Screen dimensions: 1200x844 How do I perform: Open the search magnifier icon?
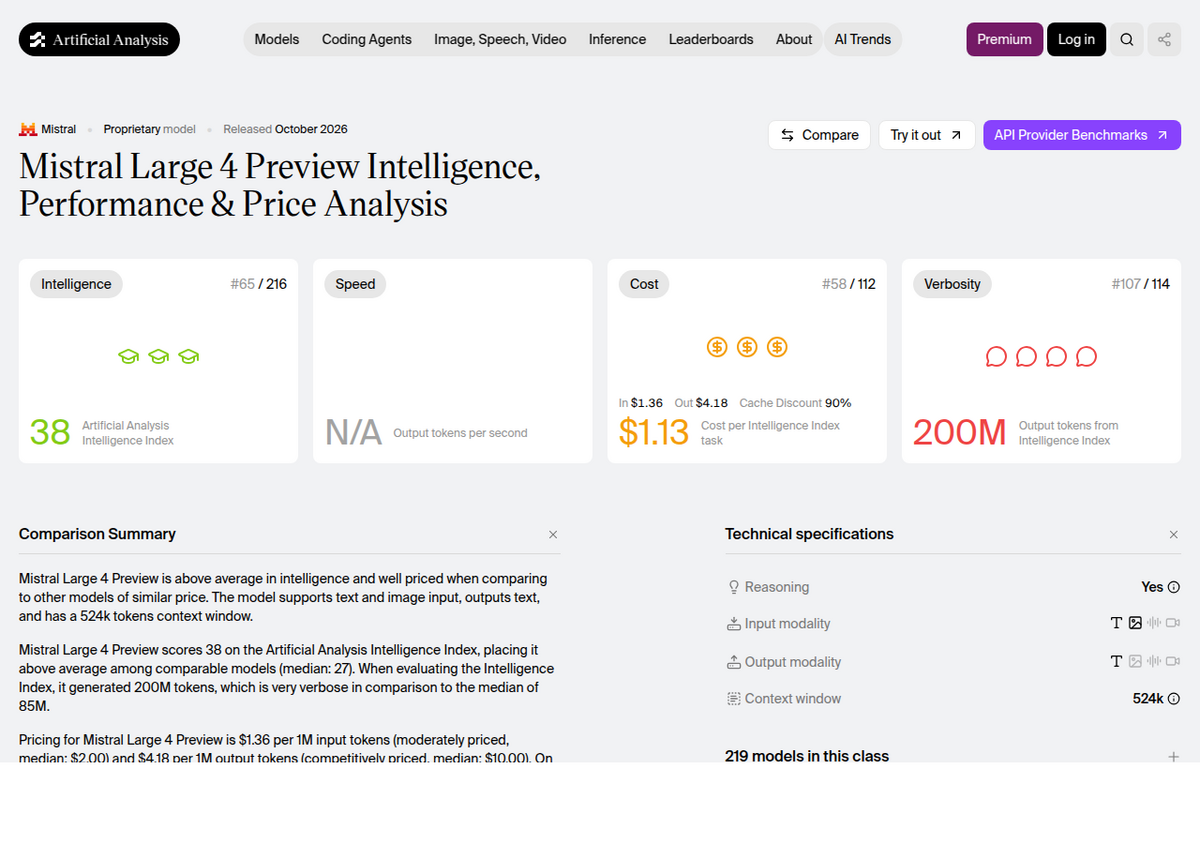tap(1127, 40)
